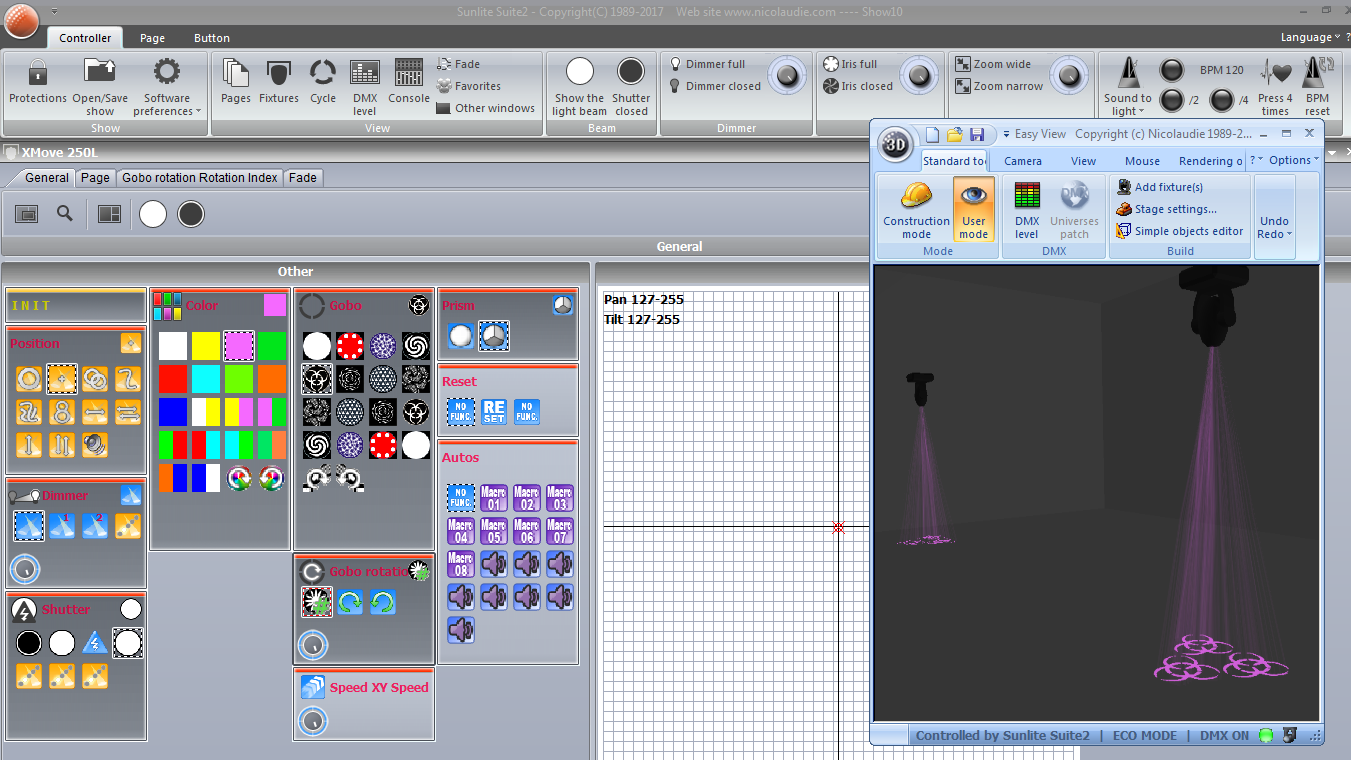Click the clockwise gobo rotation icon
This screenshot has width=1351, height=760.
pos(350,602)
